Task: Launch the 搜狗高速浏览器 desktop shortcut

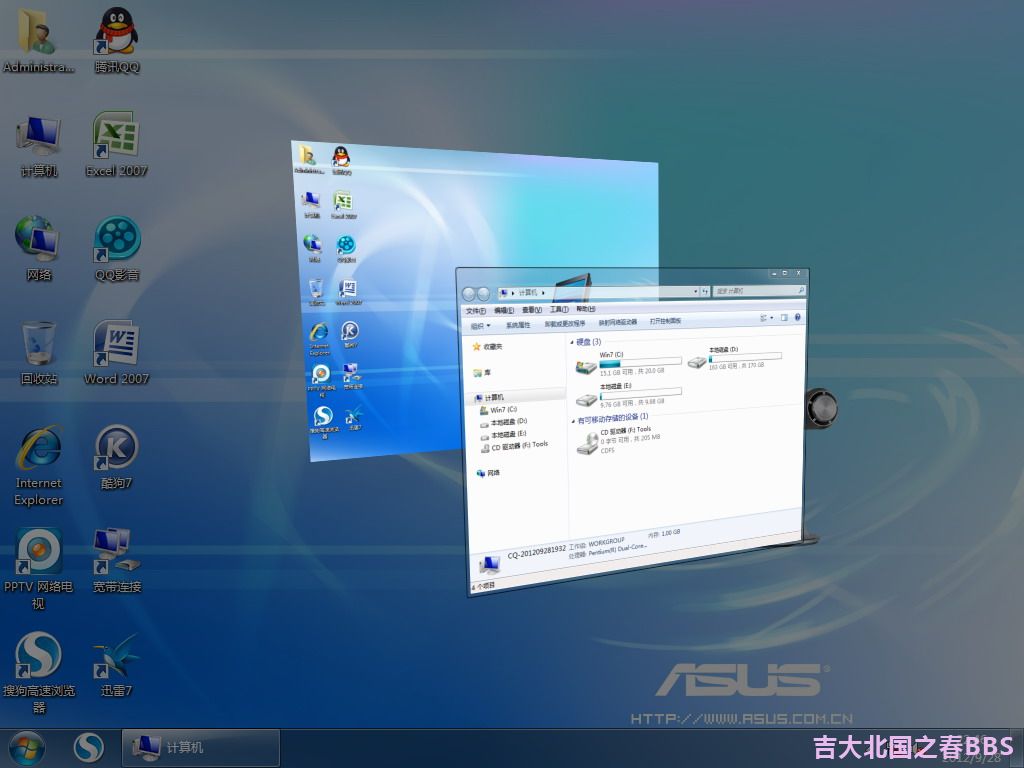Action: tap(39, 673)
